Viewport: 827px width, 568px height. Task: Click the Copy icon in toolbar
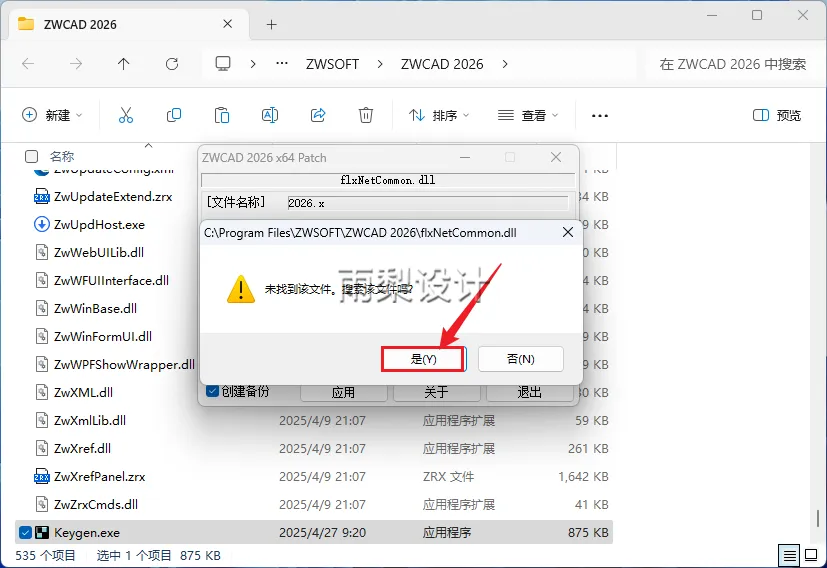pyautogui.click(x=174, y=115)
